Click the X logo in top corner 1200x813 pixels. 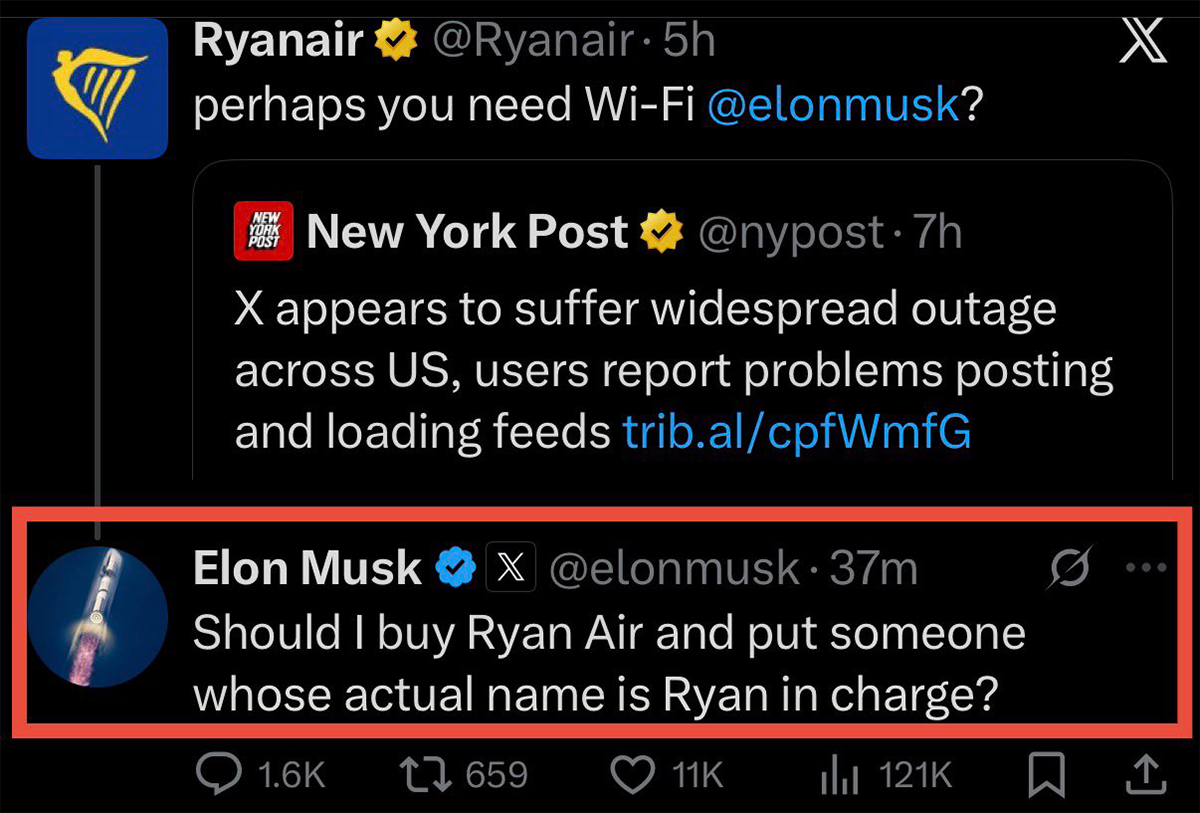[1143, 42]
